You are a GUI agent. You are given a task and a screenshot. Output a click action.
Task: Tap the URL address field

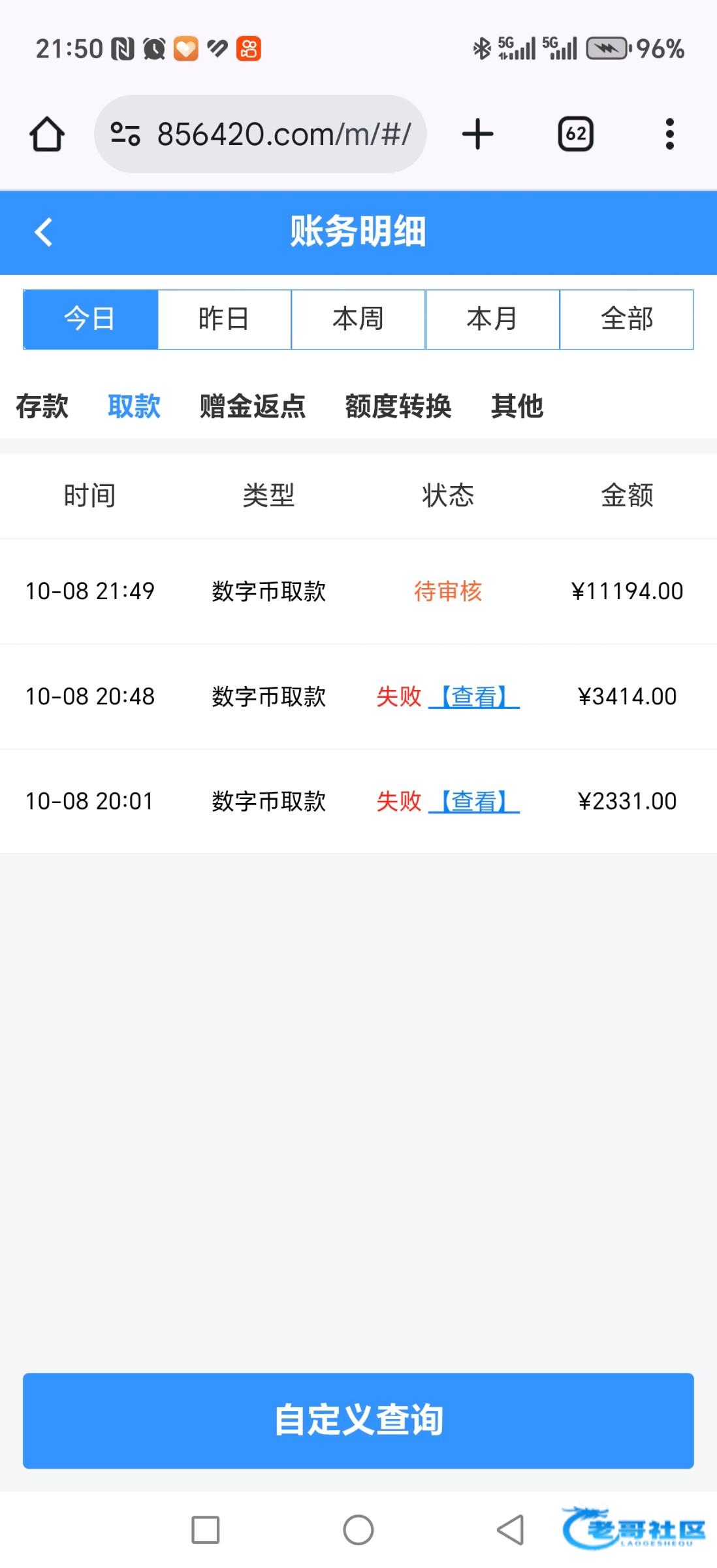point(284,135)
